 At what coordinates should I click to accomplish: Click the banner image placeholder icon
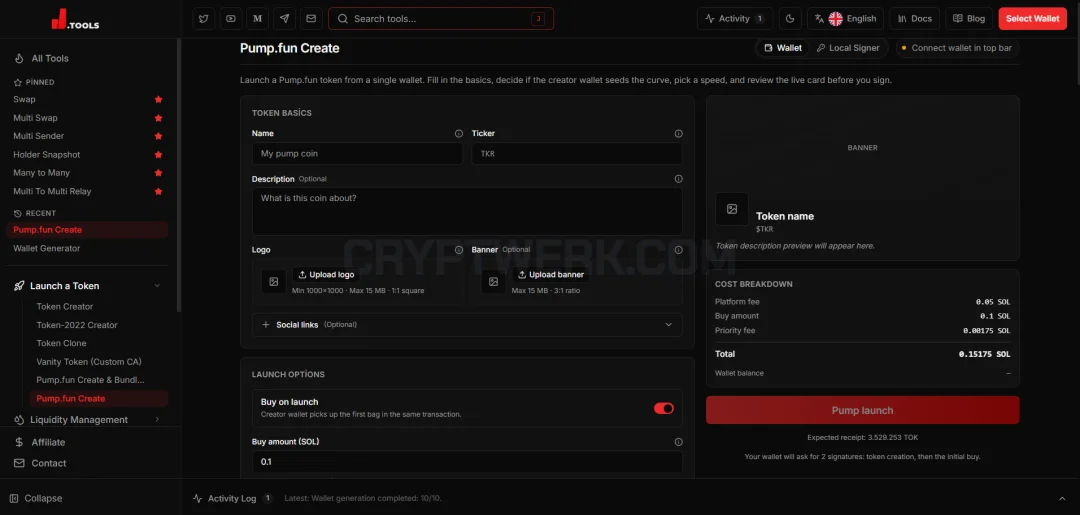point(493,282)
